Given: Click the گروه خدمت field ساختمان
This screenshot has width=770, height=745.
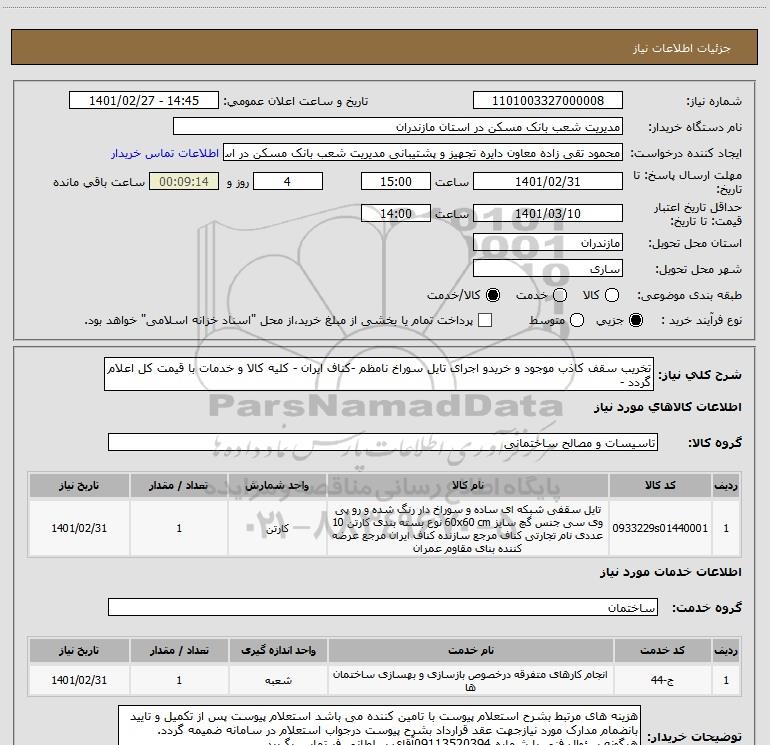Looking at the screenshot, I should [x=383, y=607].
